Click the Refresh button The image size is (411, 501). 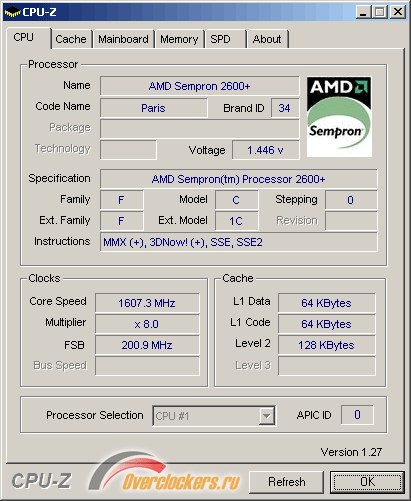(x=287, y=482)
